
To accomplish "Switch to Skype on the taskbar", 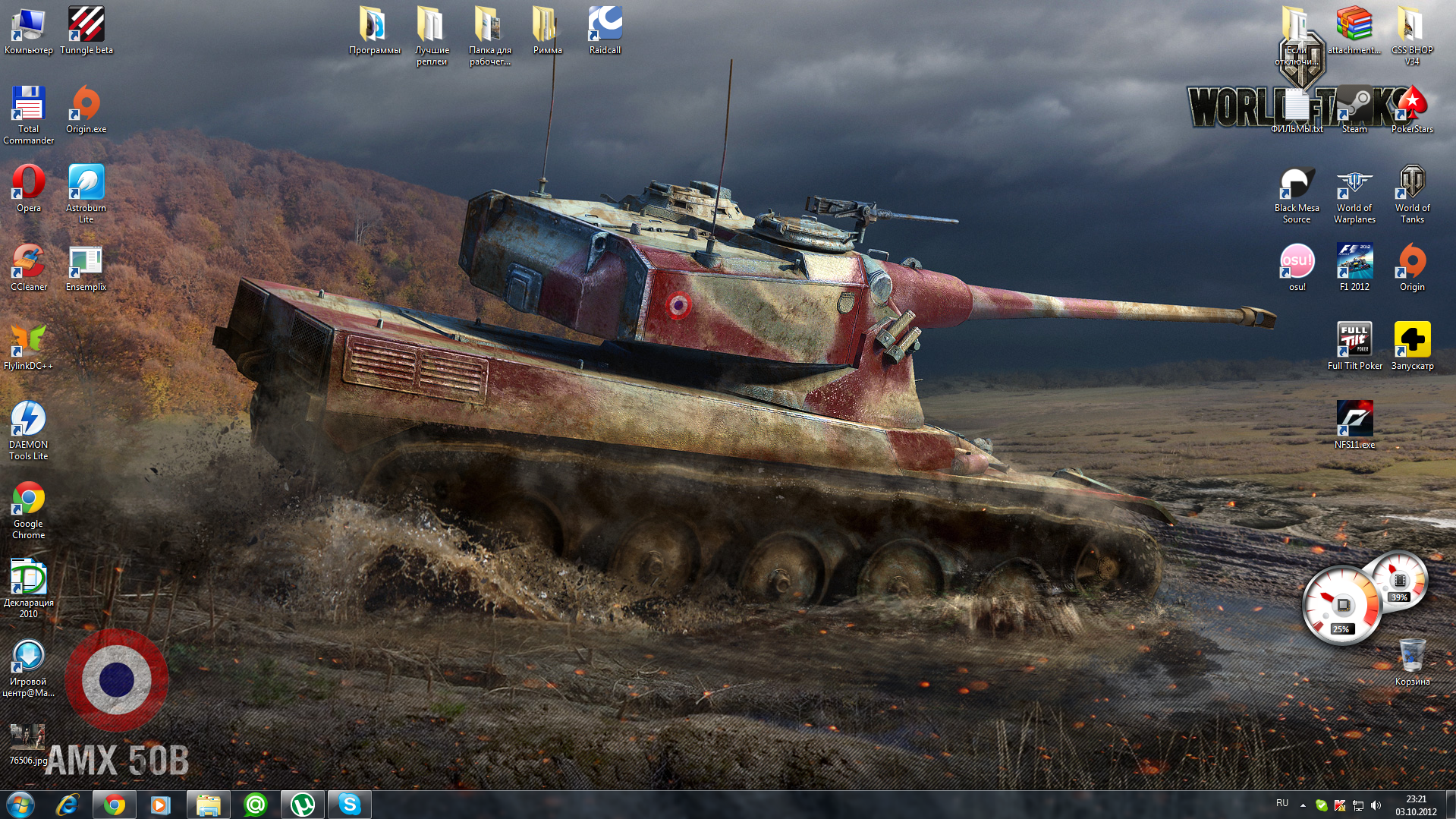I will [x=350, y=805].
